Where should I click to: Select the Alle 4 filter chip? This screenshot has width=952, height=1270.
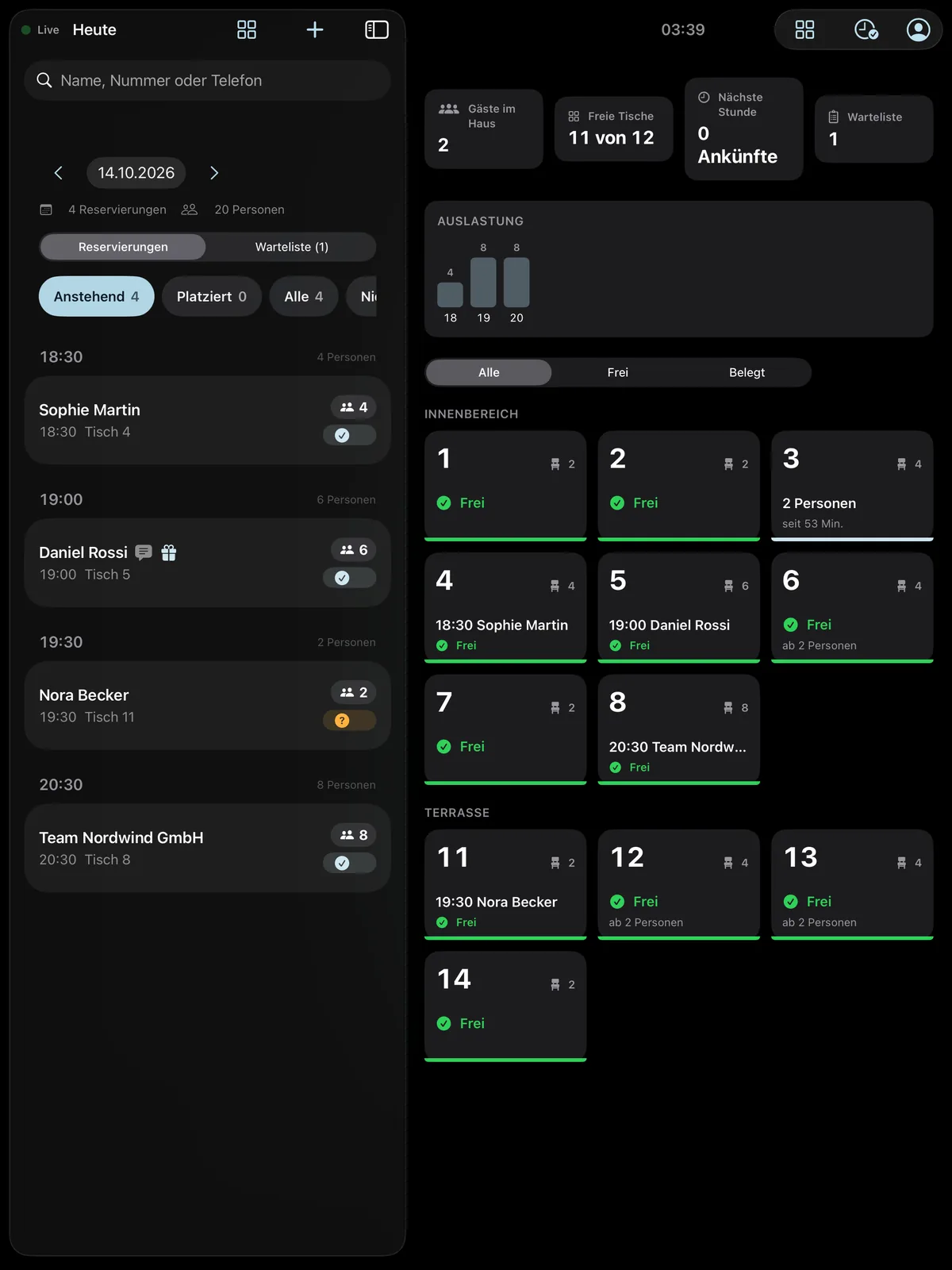point(304,296)
